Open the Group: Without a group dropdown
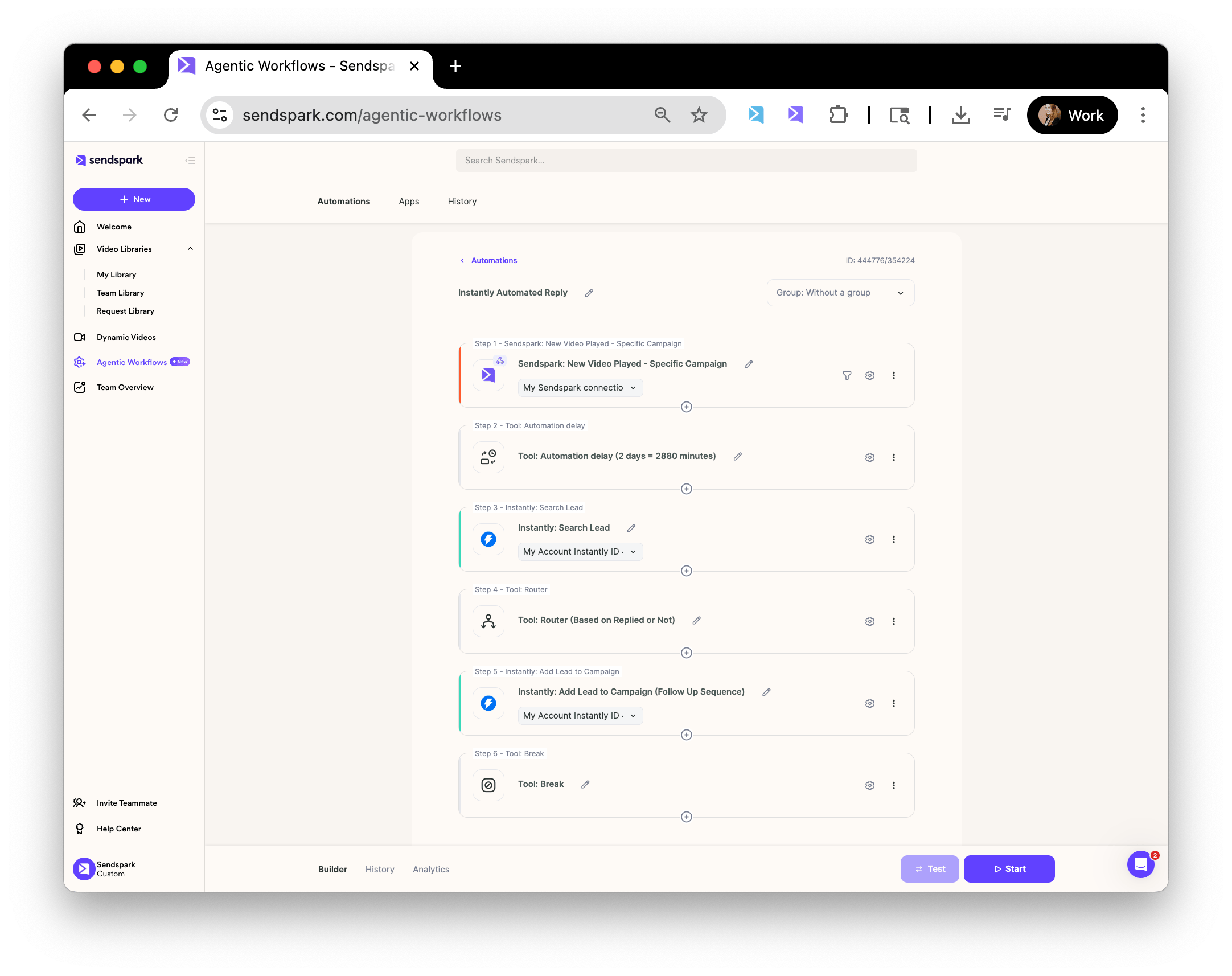The width and height of the screenshot is (1232, 976). point(840,293)
